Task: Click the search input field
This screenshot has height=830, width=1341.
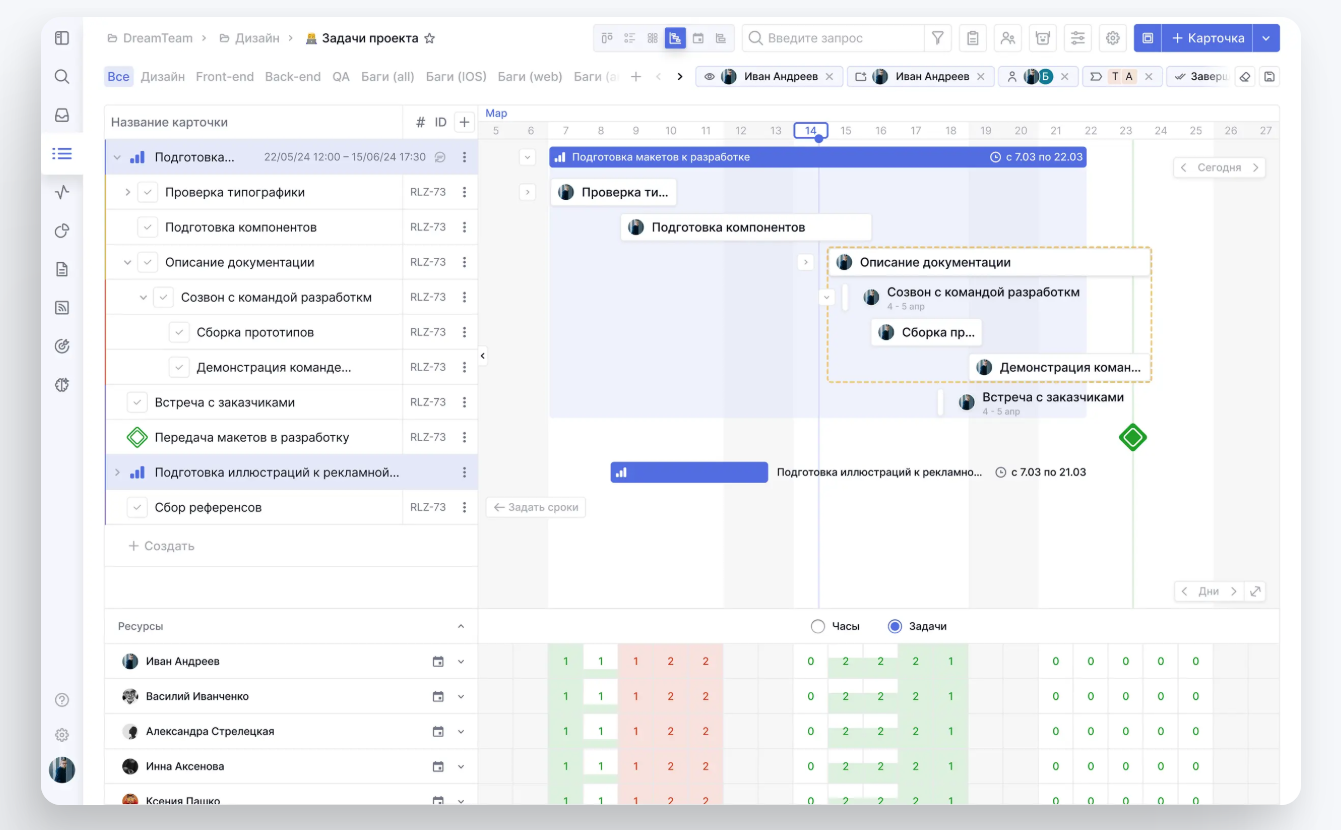Action: pyautogui.click(x=840, y=38)
